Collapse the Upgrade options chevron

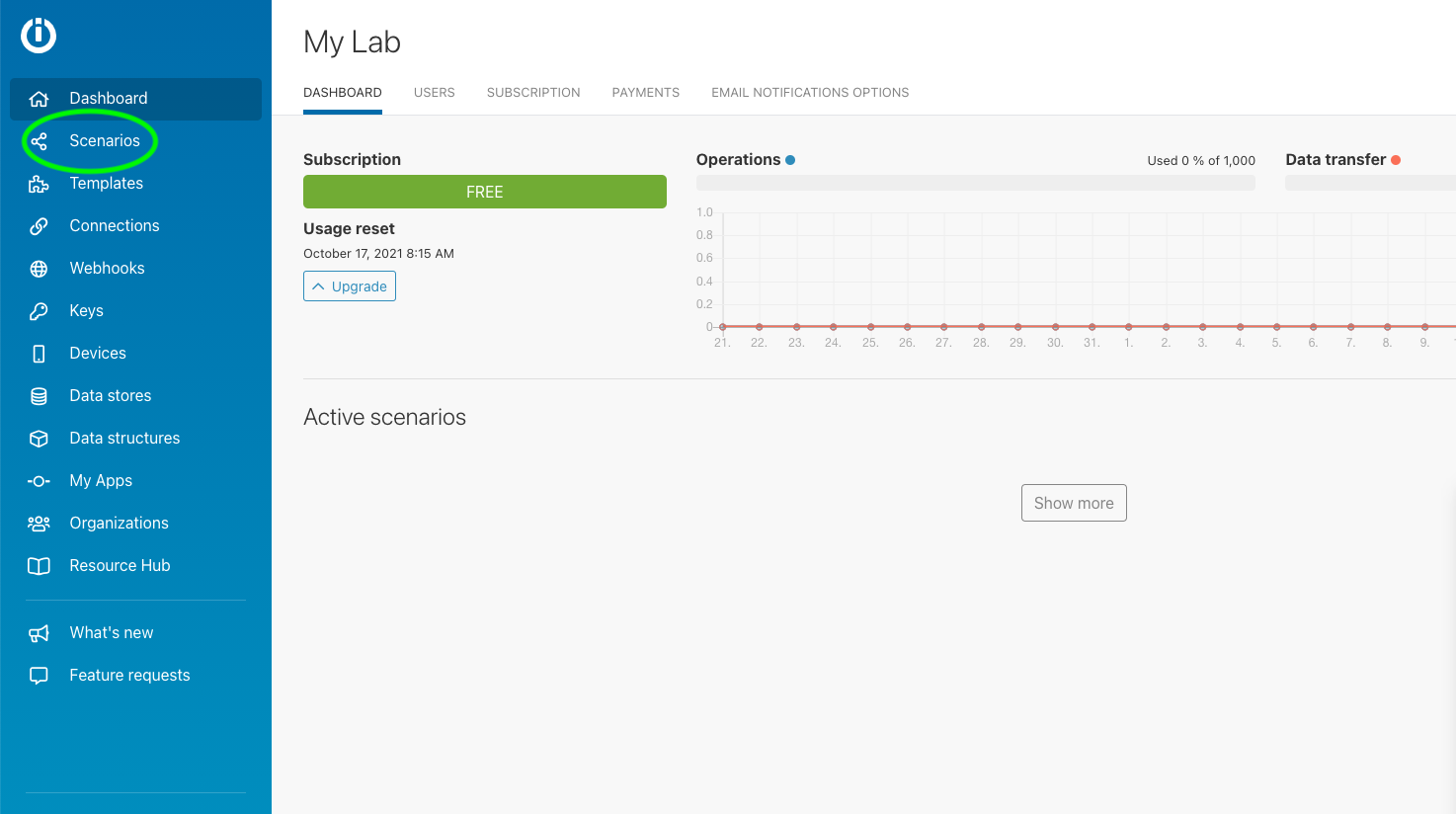(317, 285)
